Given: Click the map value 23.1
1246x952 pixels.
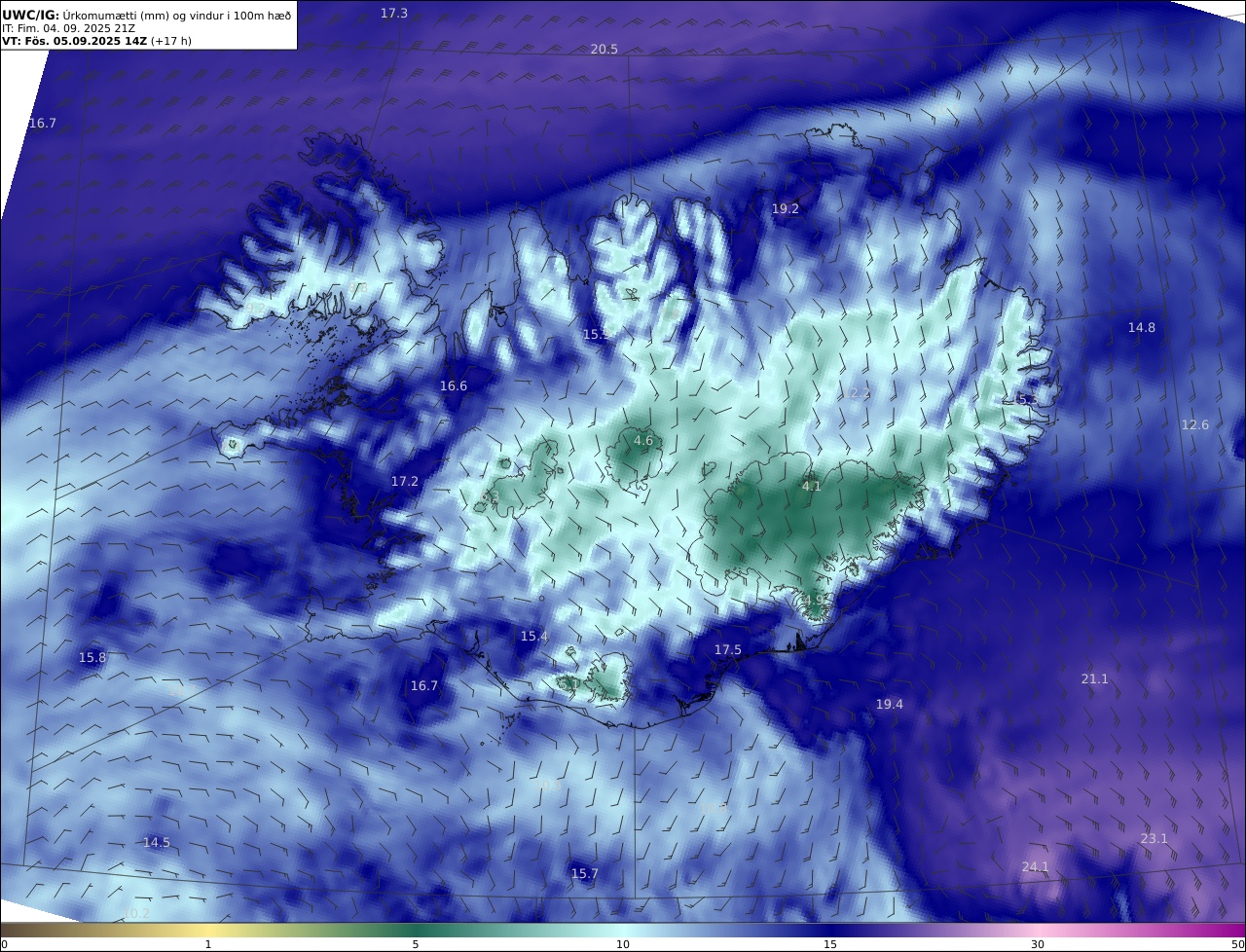Looking at the screenshot, I should pyautogui.click(x=1154, y=838).
